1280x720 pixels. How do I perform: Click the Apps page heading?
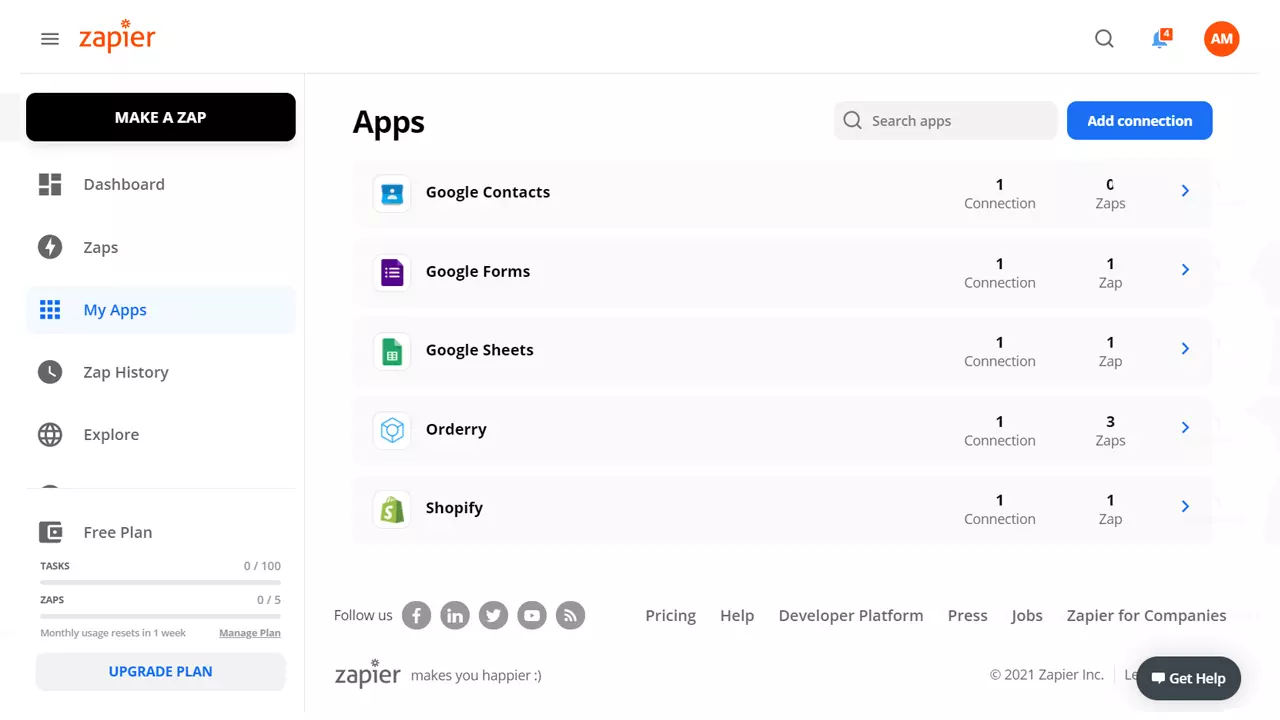pyautogui.click(x=389, y=122)
